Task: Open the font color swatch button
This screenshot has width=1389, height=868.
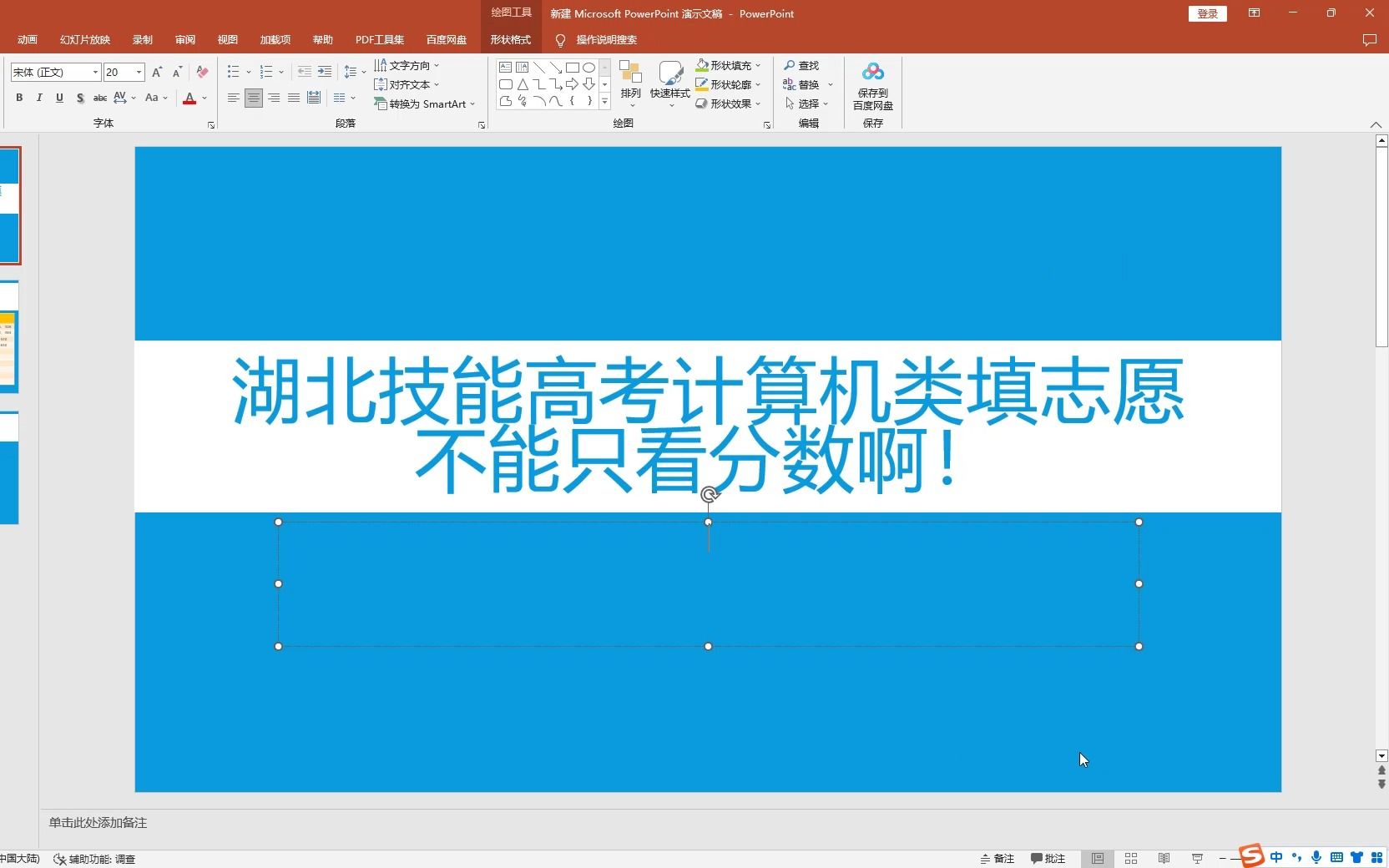Action: point(189,98)
